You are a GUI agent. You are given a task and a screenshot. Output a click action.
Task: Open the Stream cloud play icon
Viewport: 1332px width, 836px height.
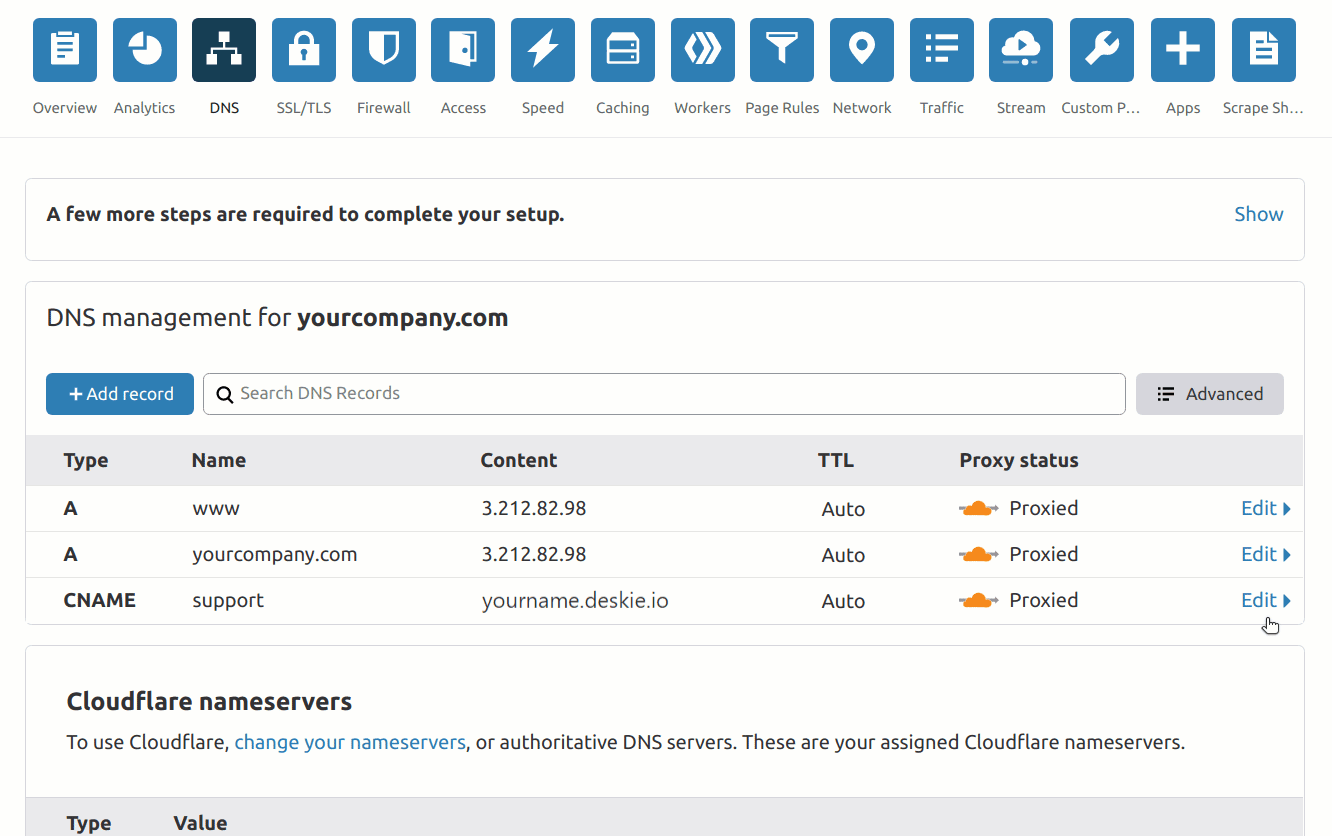[1021, 50]
